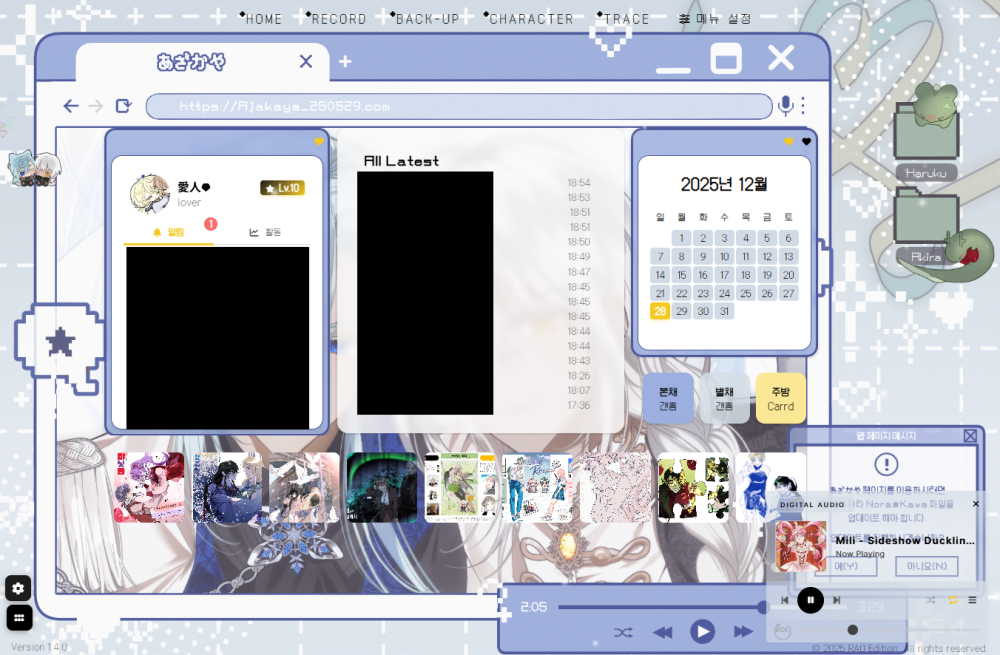This screenshot has width=1000, height=655.
Task: Open the three-dot browser menu
Action: (x=802, y=106)
